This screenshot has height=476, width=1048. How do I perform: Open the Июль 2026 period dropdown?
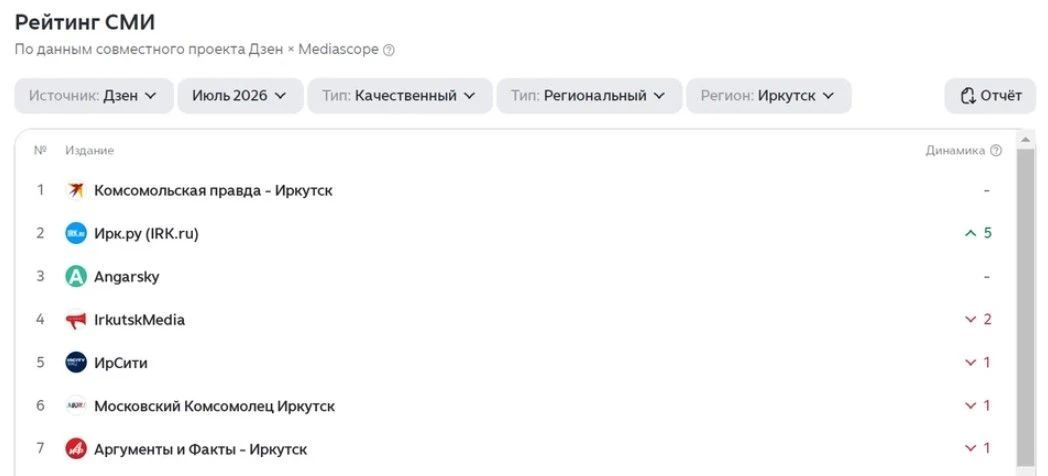240,96
